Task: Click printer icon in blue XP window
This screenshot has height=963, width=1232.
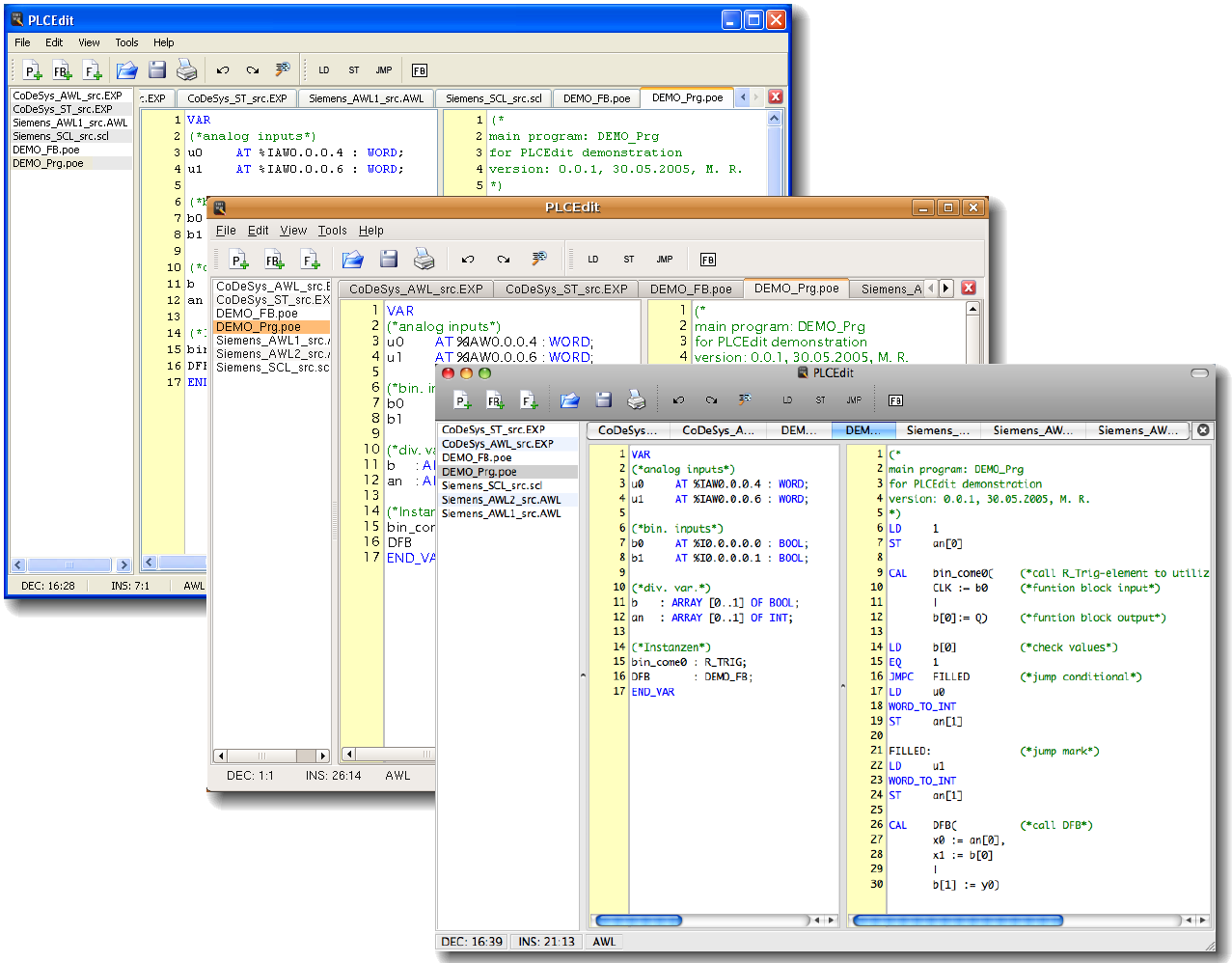Action: (x=187, y=70)
